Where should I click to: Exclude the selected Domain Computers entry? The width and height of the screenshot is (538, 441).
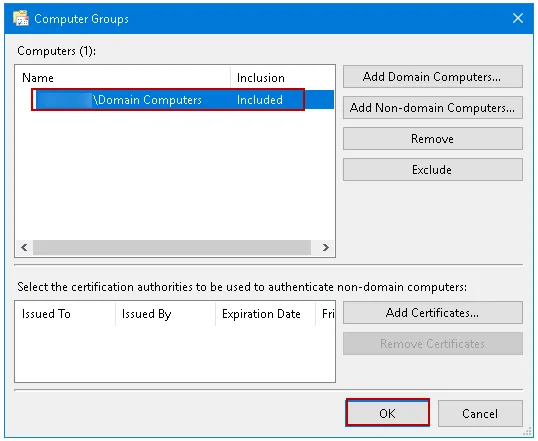(x=433, y=170)
